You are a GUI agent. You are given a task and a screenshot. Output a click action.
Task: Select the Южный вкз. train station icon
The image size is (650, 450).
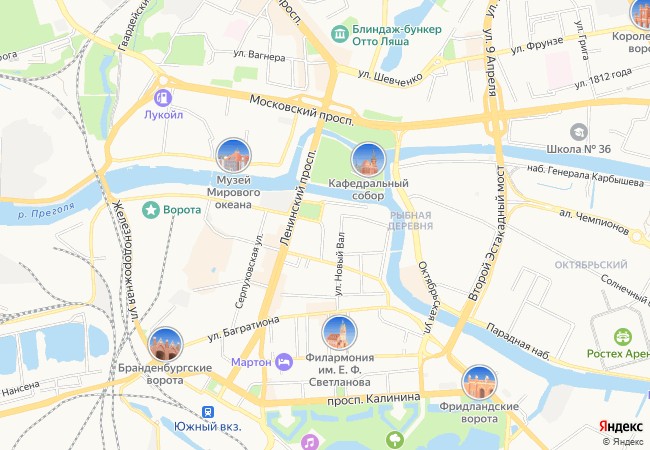[x=208, y=412]
